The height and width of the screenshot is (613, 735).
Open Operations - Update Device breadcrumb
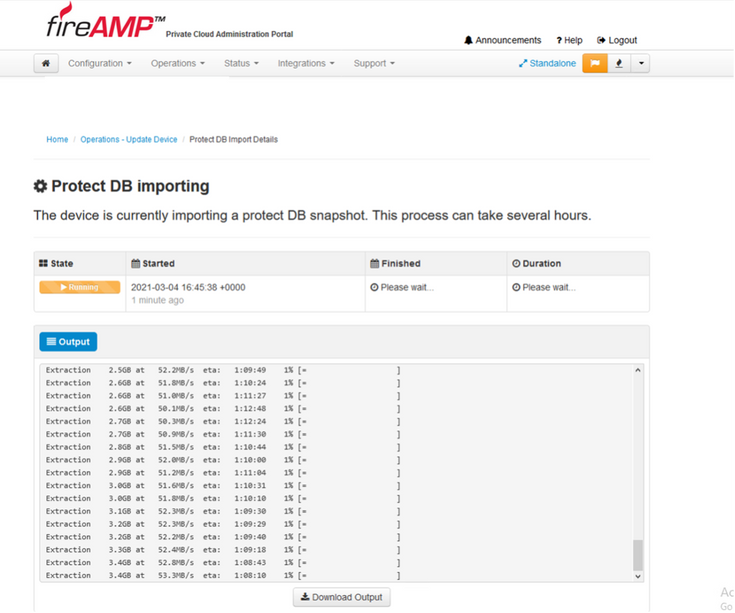coord(129,140)
